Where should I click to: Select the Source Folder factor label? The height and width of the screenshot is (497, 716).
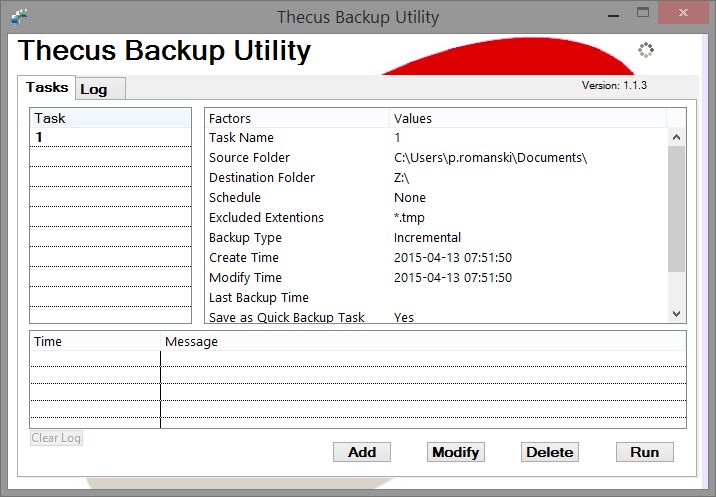pos(249,158)
